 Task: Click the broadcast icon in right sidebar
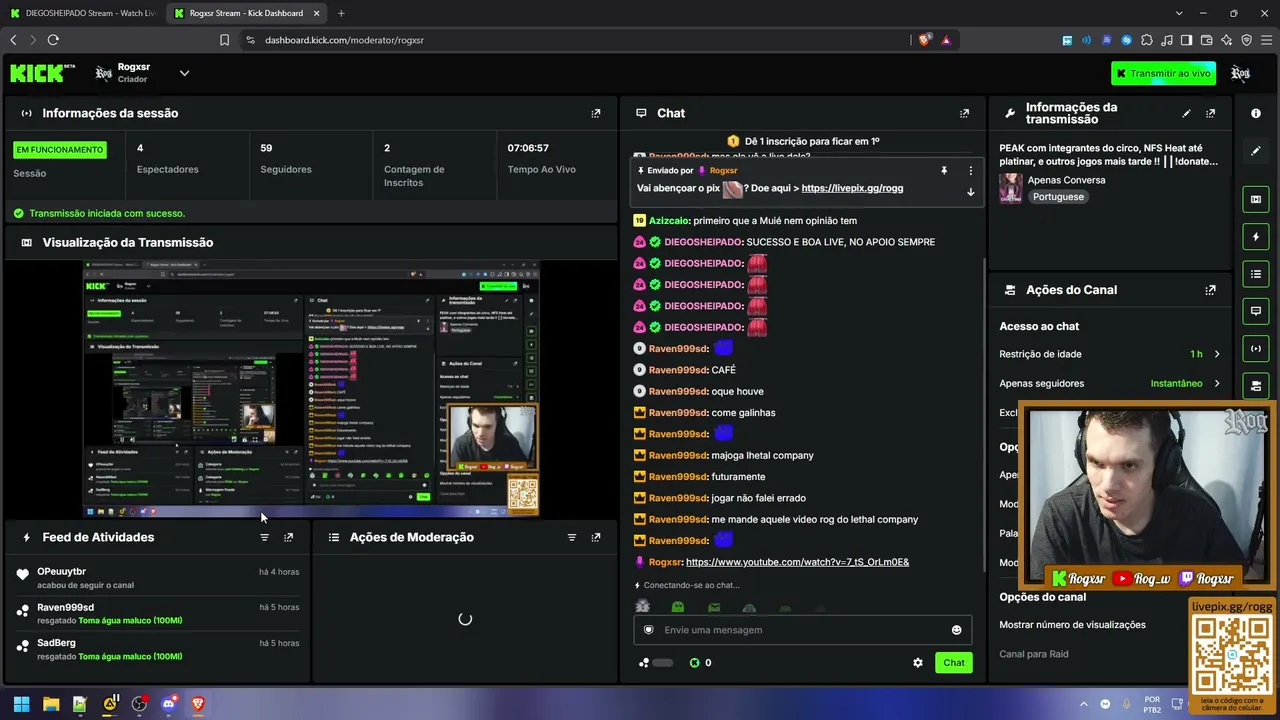tap(1256, 348)
